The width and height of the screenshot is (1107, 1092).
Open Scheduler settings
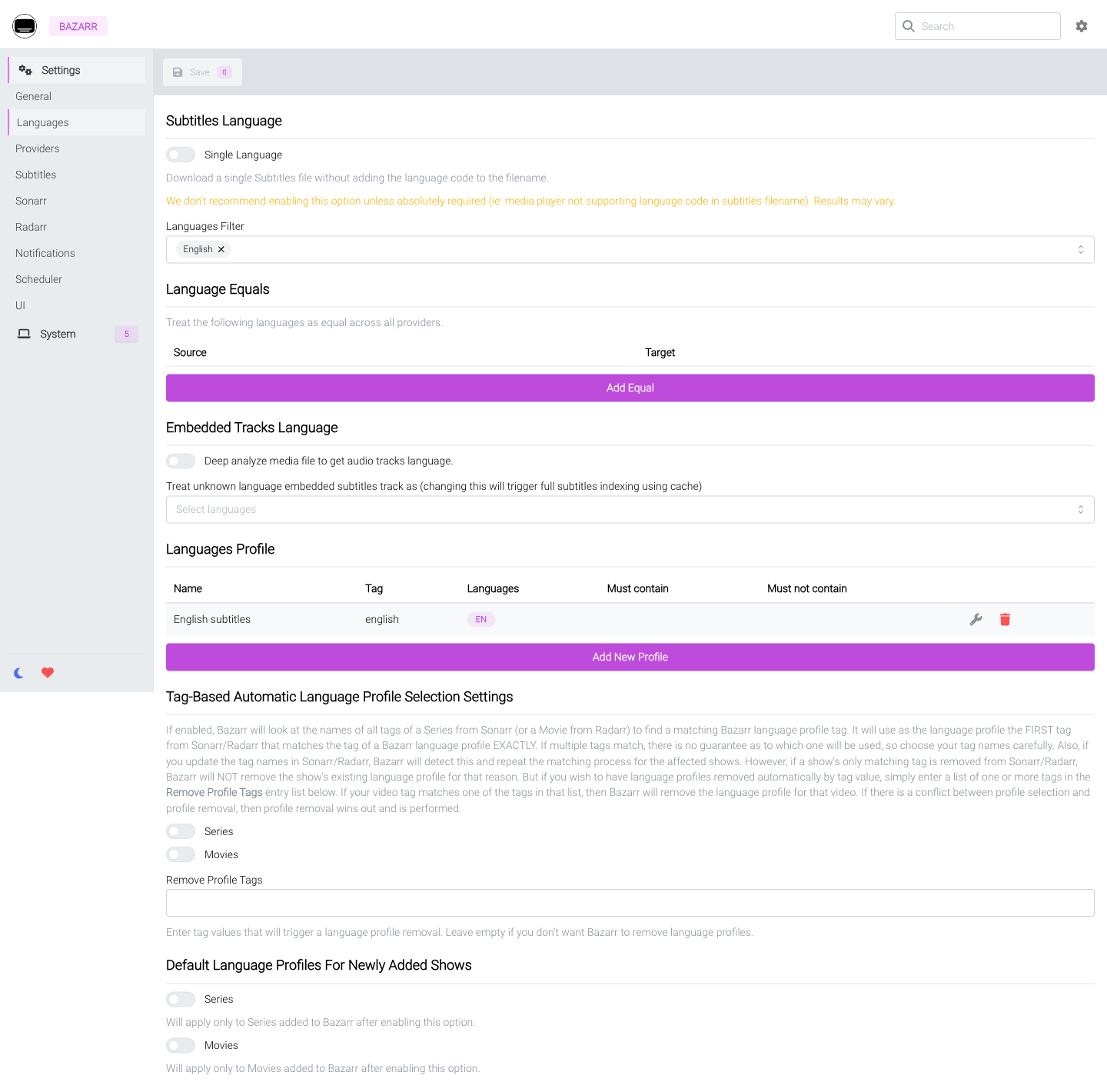[77, 279]
